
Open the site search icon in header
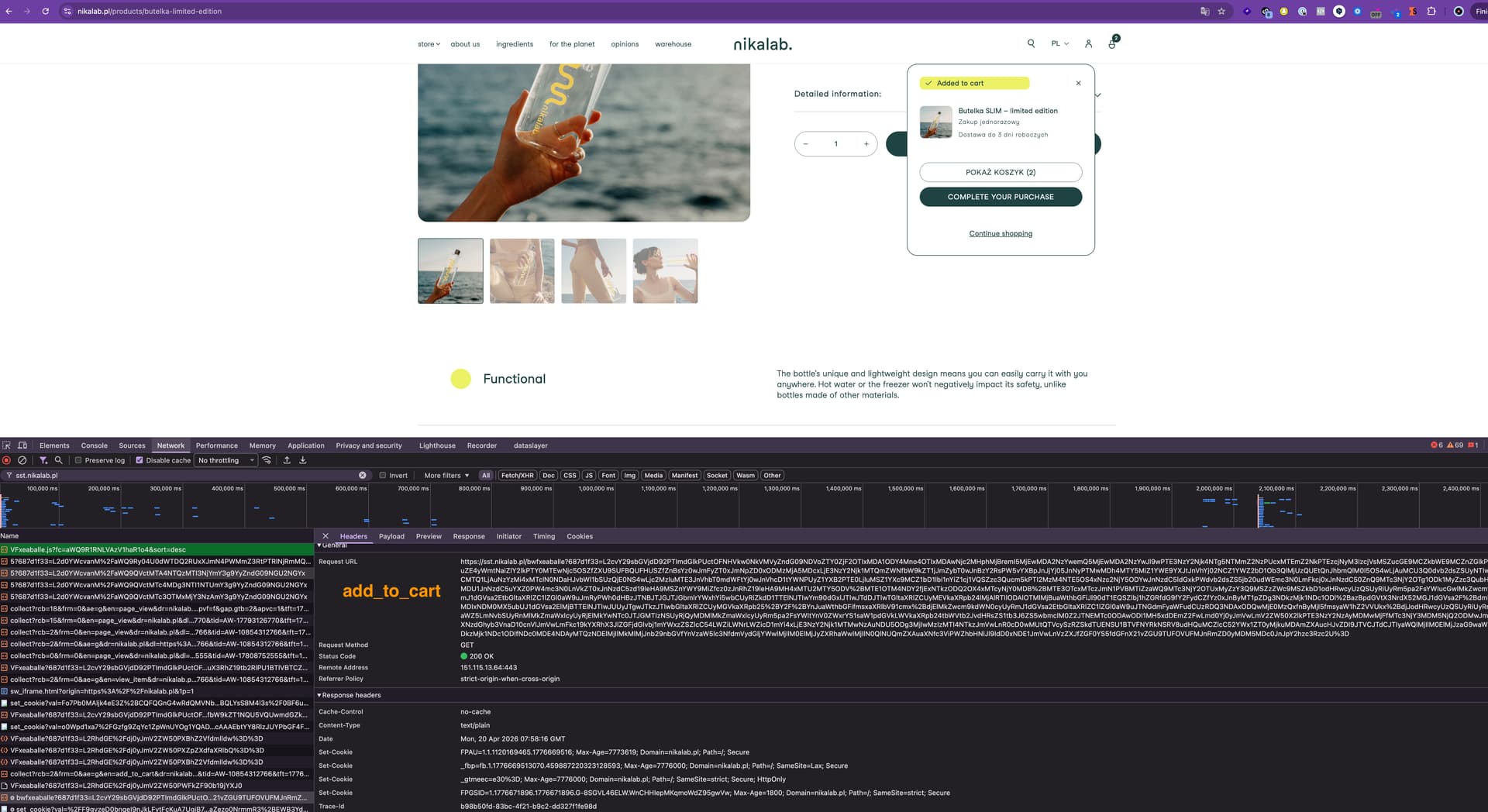coord(1031,44)
